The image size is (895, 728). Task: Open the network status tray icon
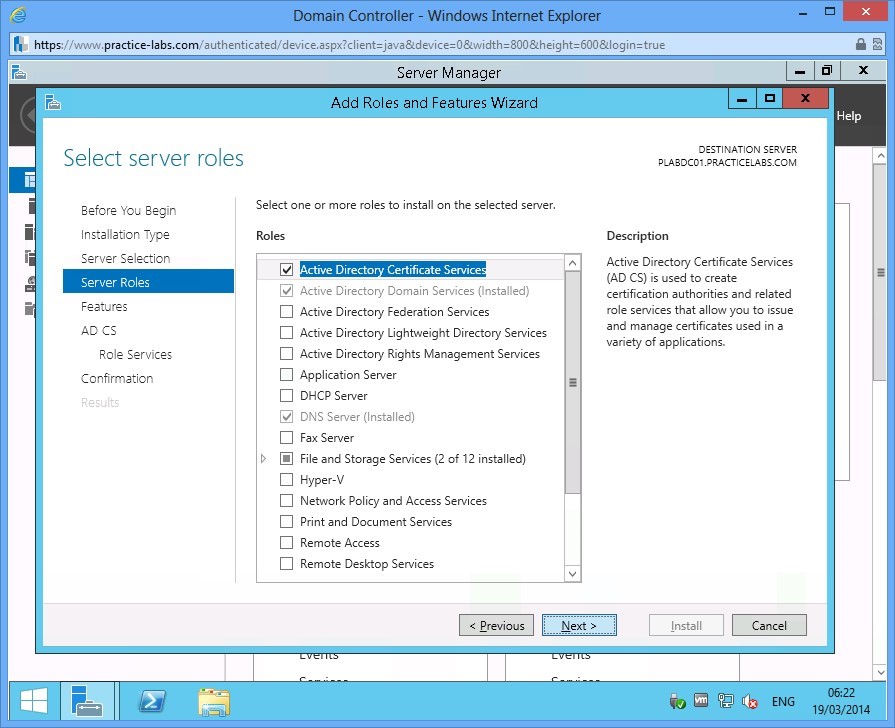click(x=726, y=700)
